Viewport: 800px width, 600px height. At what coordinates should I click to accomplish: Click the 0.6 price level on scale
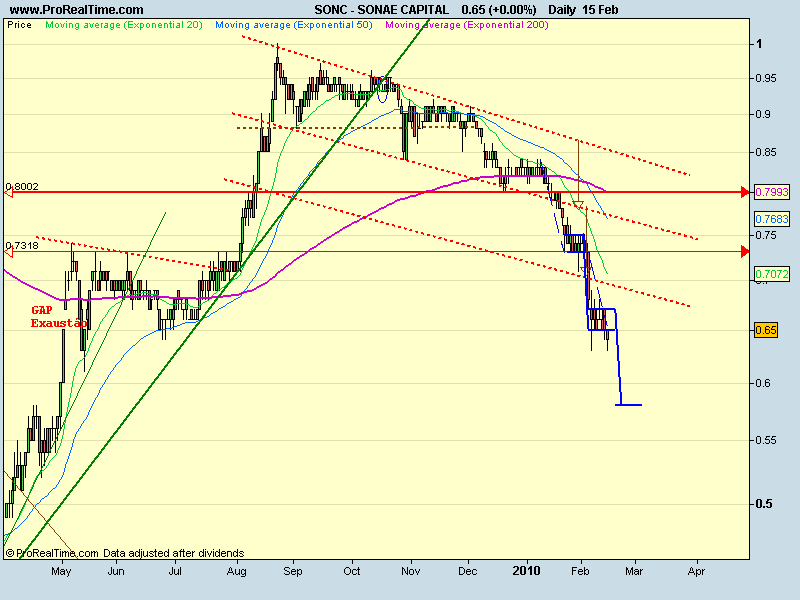pyautogui.click(x=763, y=383)
